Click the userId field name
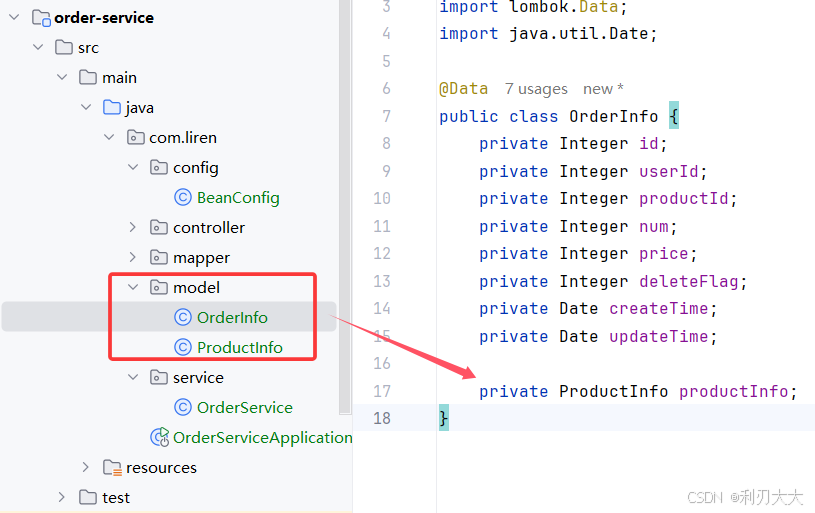Image resolution: width=815 pixels, height=513 pixels. (668, 172)
